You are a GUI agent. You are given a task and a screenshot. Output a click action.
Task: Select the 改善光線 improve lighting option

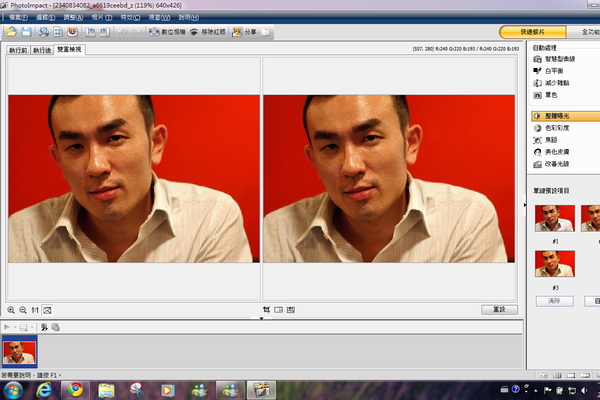point(551,164)
